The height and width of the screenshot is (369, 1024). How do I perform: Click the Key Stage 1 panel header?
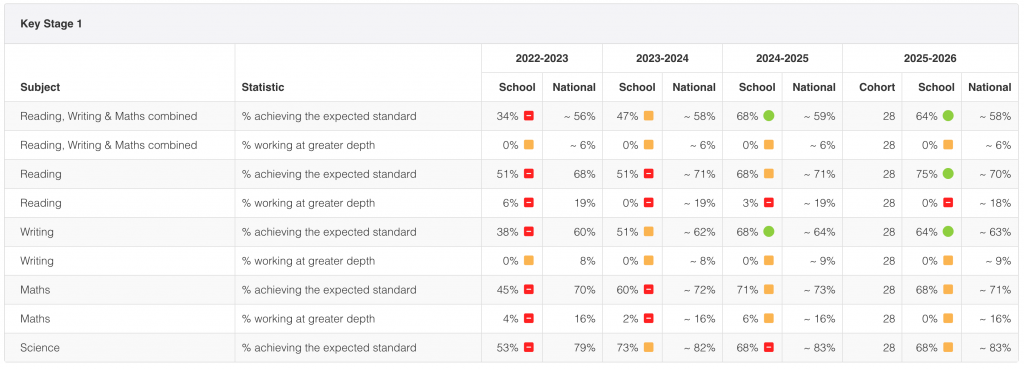pos(511,24)
